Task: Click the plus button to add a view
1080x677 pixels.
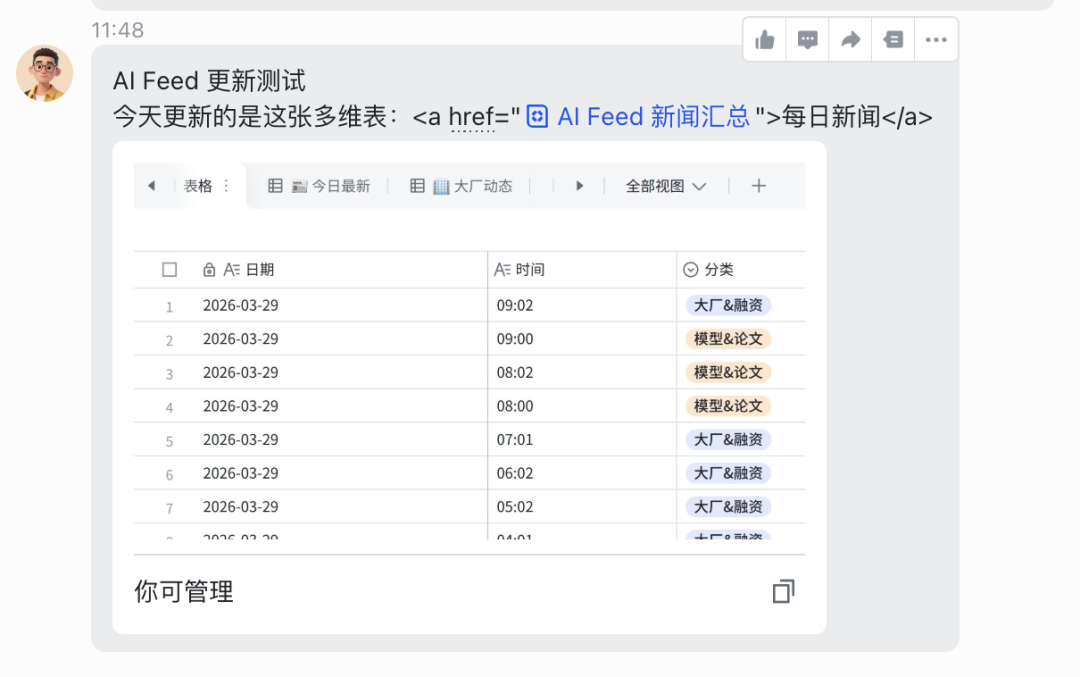Action: [758, 185]
